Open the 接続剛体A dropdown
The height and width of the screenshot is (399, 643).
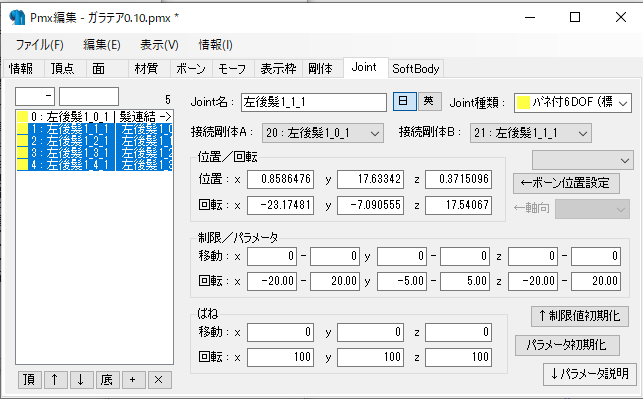(x=323, y=133)
